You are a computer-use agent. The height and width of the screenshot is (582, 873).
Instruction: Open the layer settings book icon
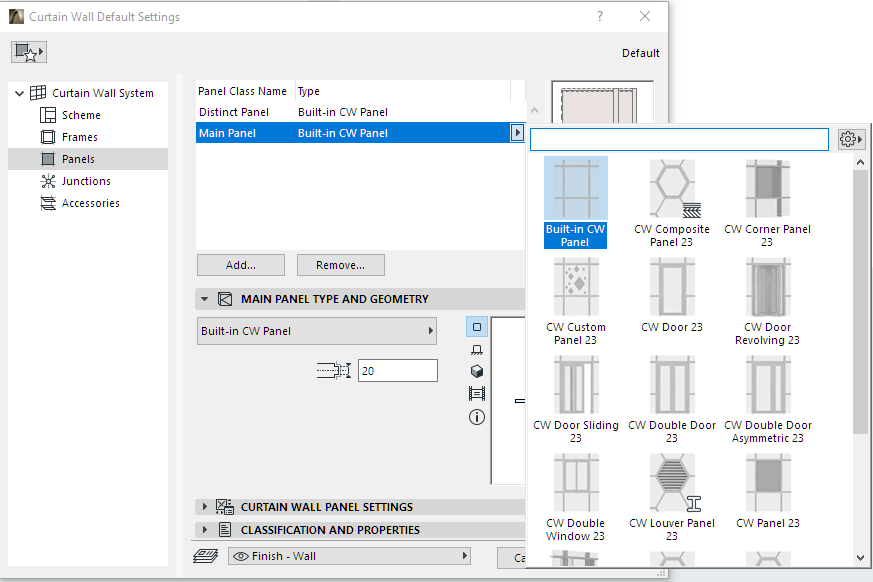point(206,555)
